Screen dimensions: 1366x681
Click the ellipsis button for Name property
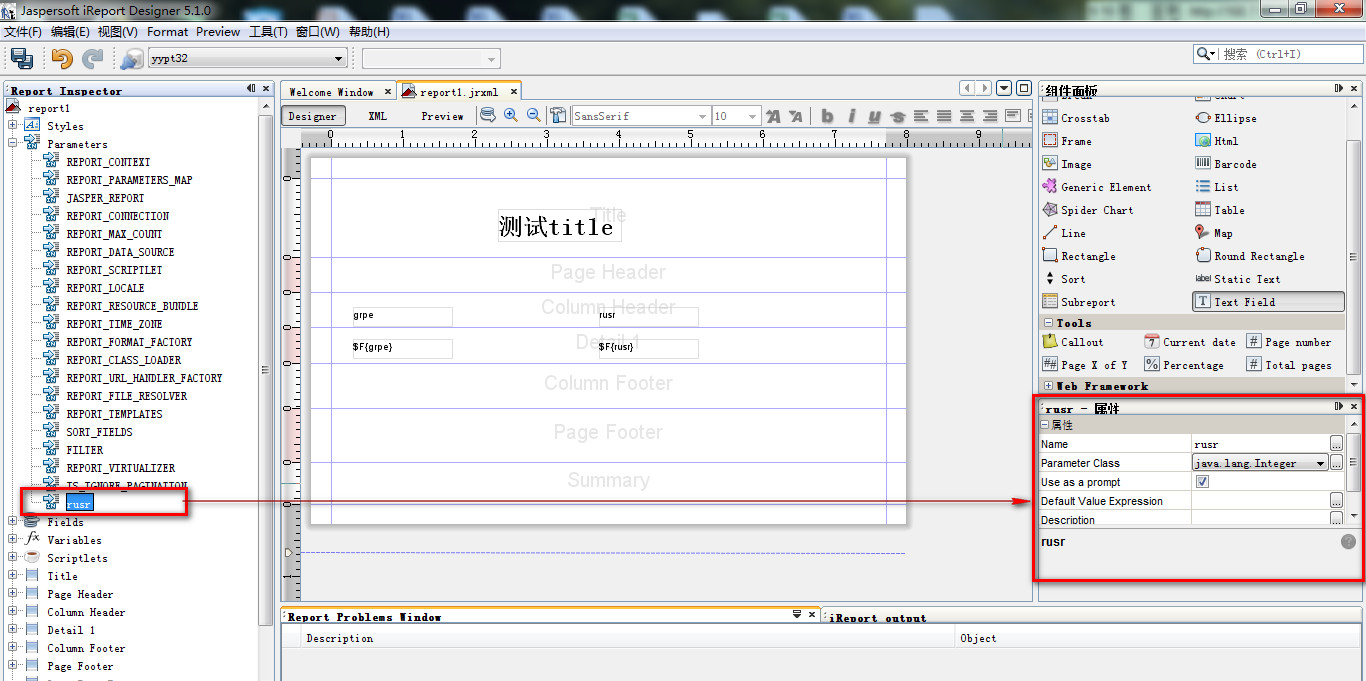click(1337, 444)
